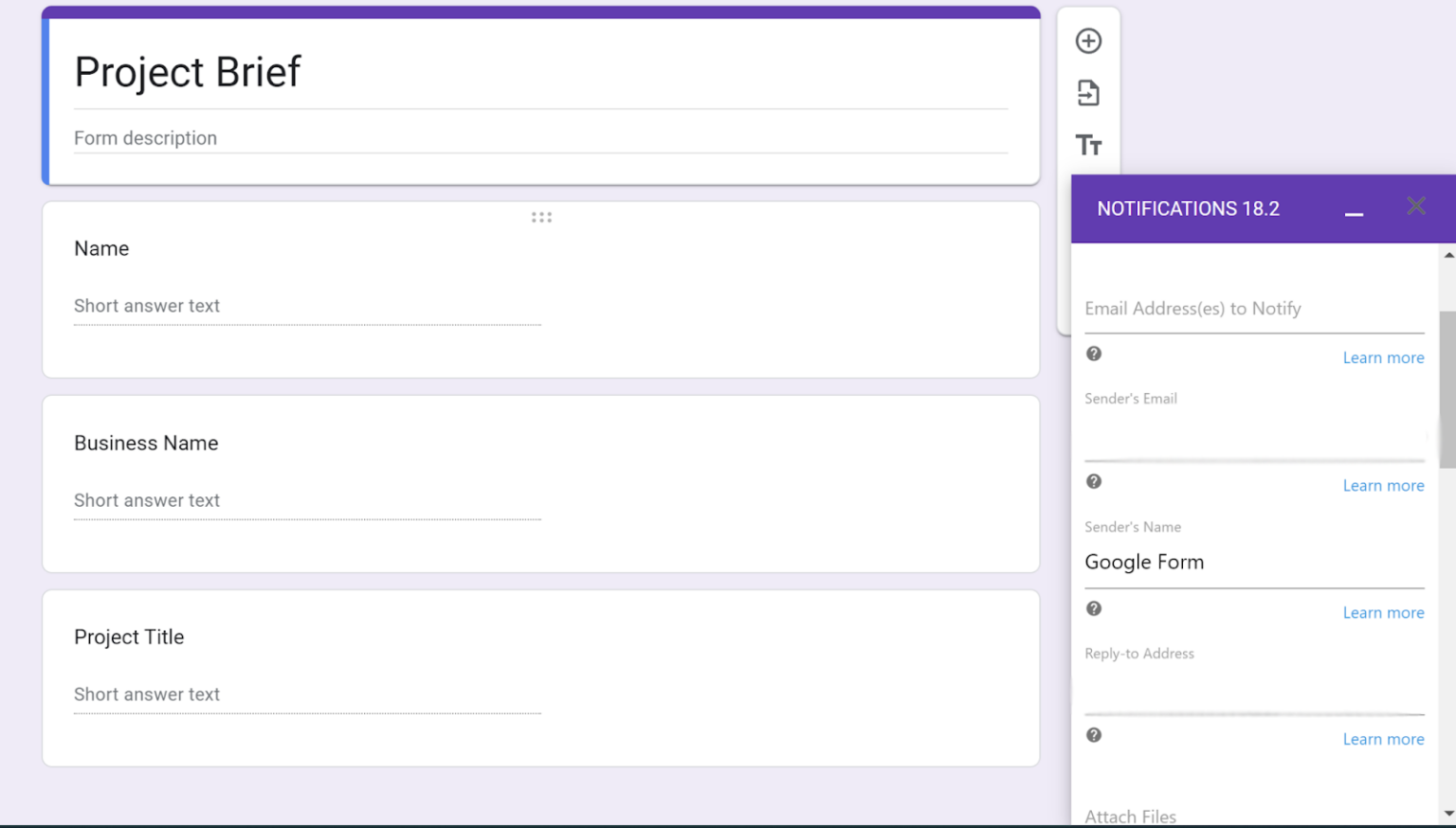Open Learn more link below Sender's Name

click(1383, 613)
